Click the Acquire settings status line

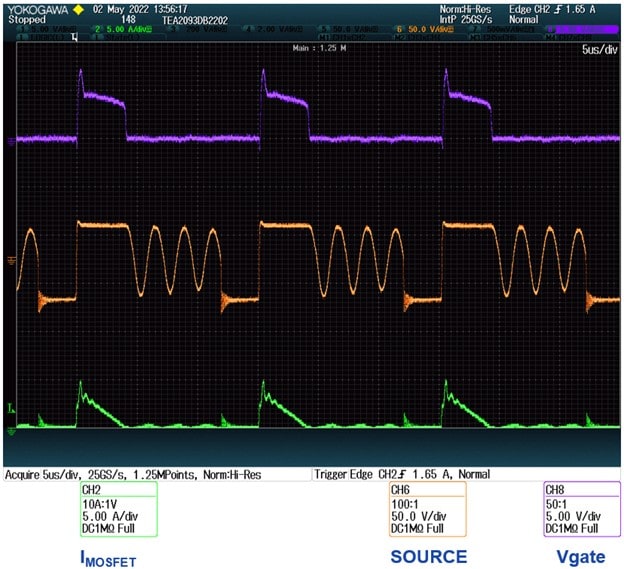(x=155, y=473)
